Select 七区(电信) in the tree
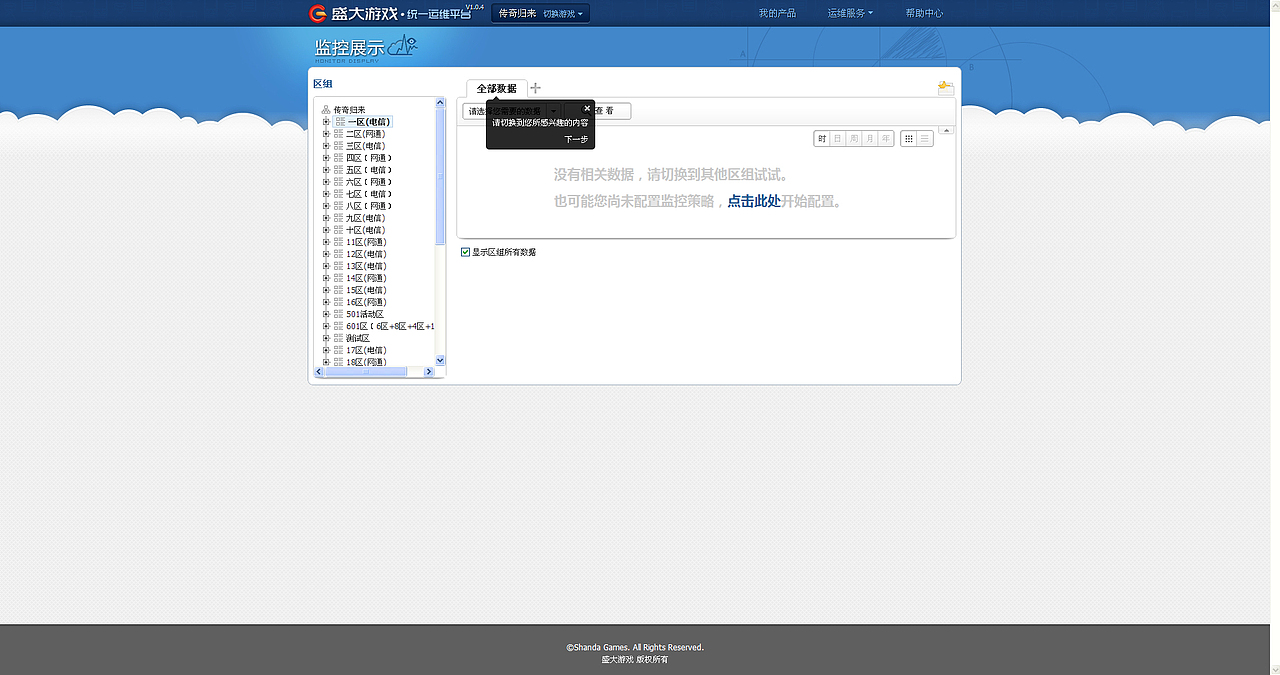The image size is (1280, 675). pyautogui.click(x=369, y=194)
